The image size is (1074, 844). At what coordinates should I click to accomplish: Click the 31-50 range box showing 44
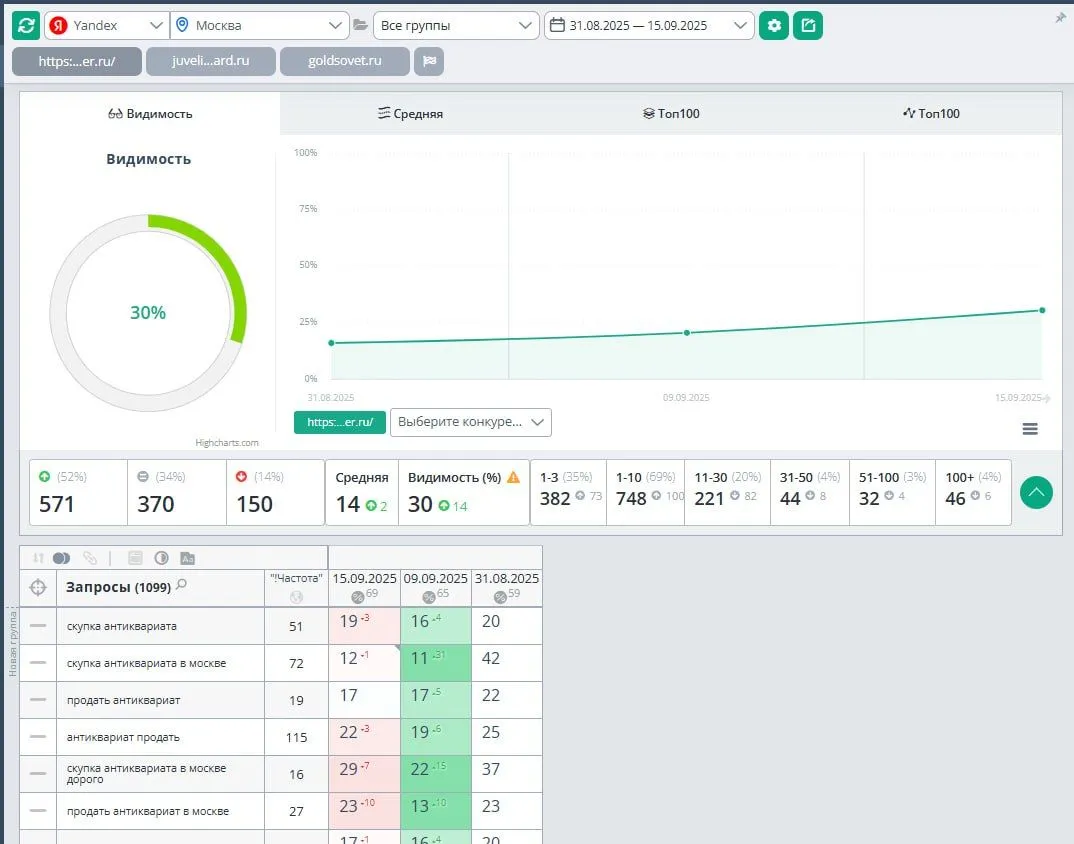[x=810, y=493]
